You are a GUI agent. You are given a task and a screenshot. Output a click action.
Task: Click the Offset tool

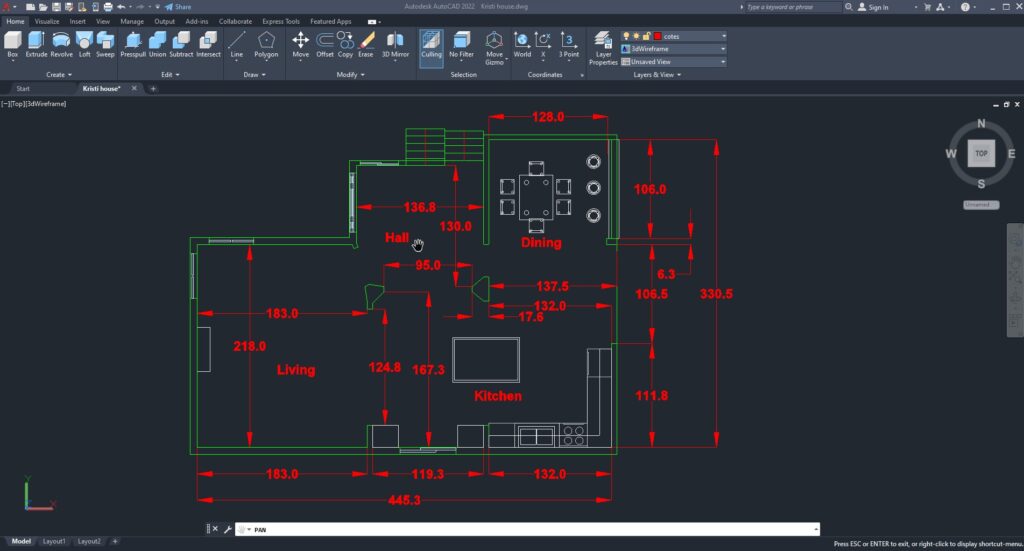[x=325, y=44]
